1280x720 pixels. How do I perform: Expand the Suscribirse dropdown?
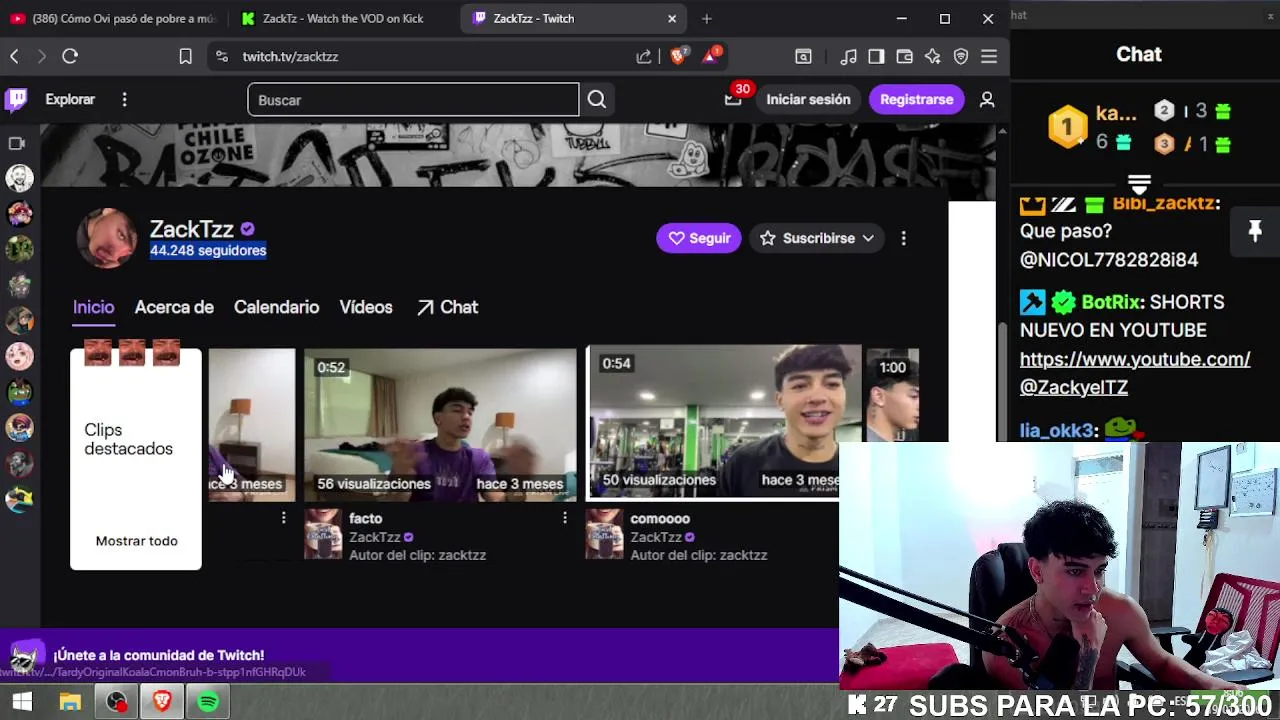(x=817, y=238)
